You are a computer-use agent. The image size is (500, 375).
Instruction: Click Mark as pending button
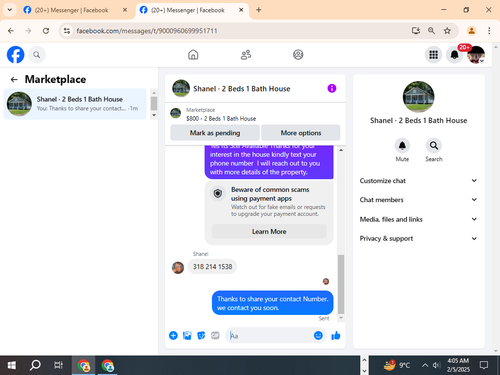[x=215, y=133]
